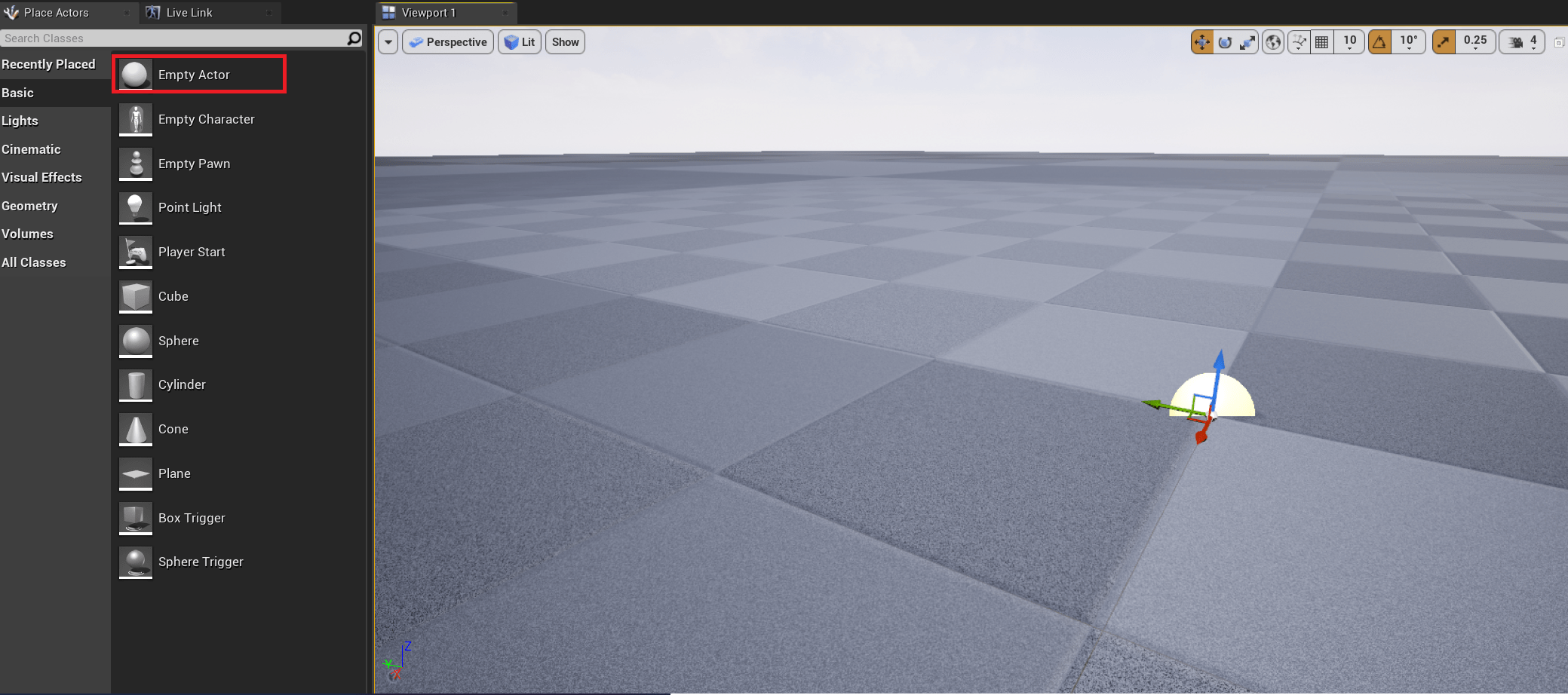Select the Geometry category in Place Actors

pyautogui.click(x=30, y=205)
